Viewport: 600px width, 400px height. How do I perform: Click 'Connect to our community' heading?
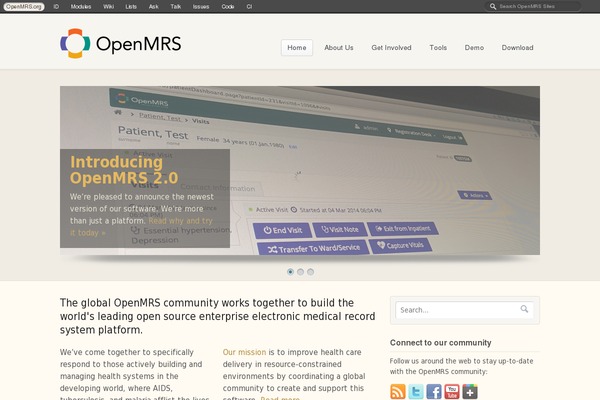[440, 343]
